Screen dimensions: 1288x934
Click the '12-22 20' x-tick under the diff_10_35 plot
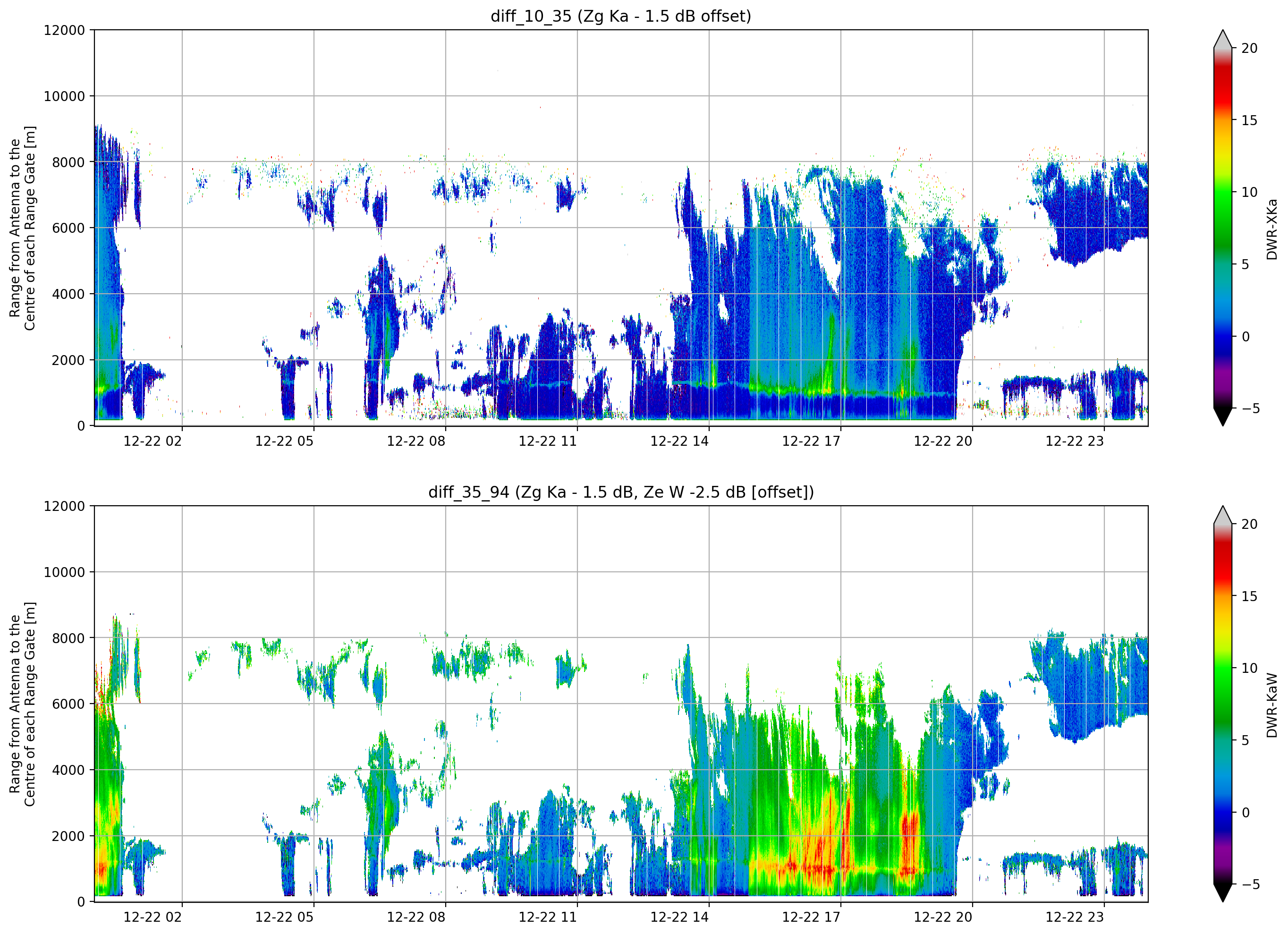point(943,441)
